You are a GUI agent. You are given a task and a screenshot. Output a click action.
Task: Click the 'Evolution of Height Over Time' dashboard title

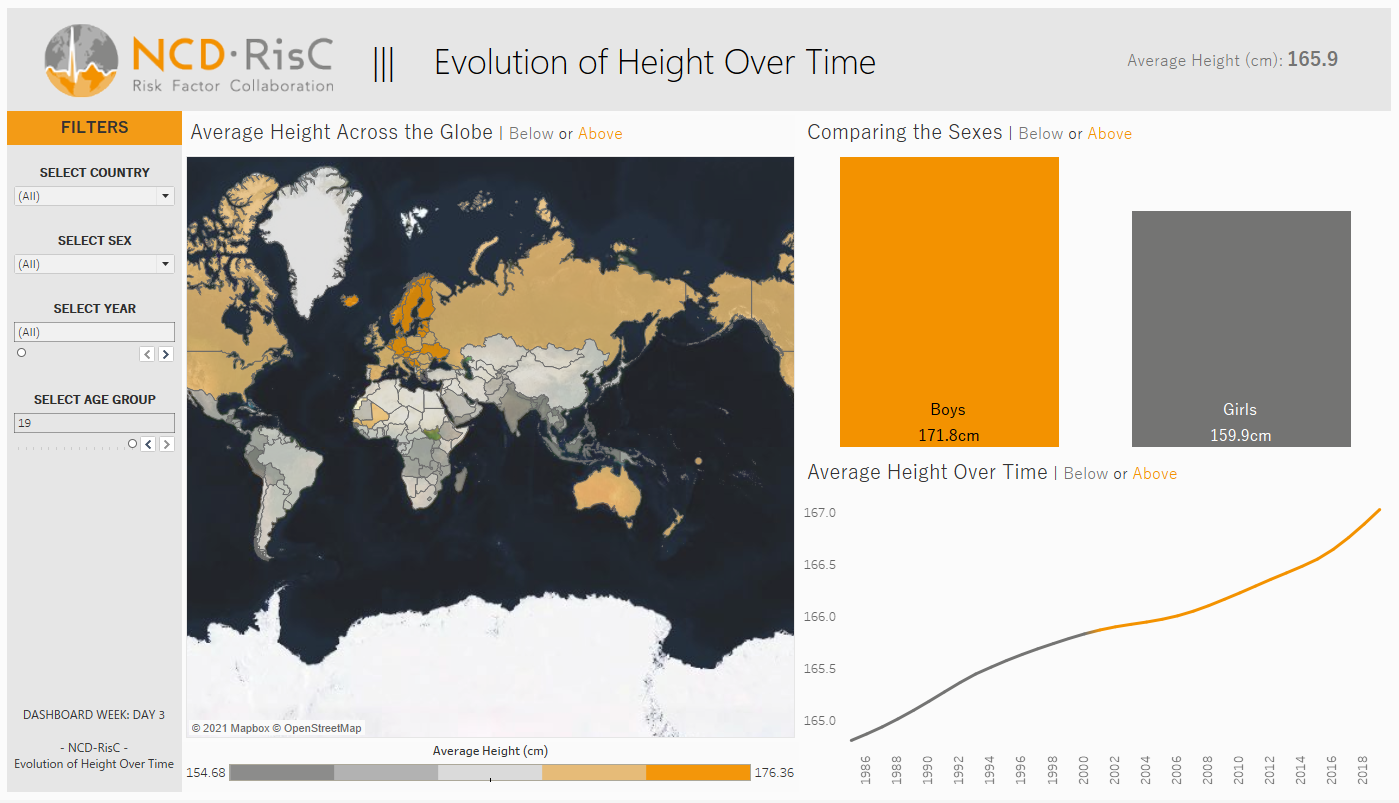[x=655, y=62]
